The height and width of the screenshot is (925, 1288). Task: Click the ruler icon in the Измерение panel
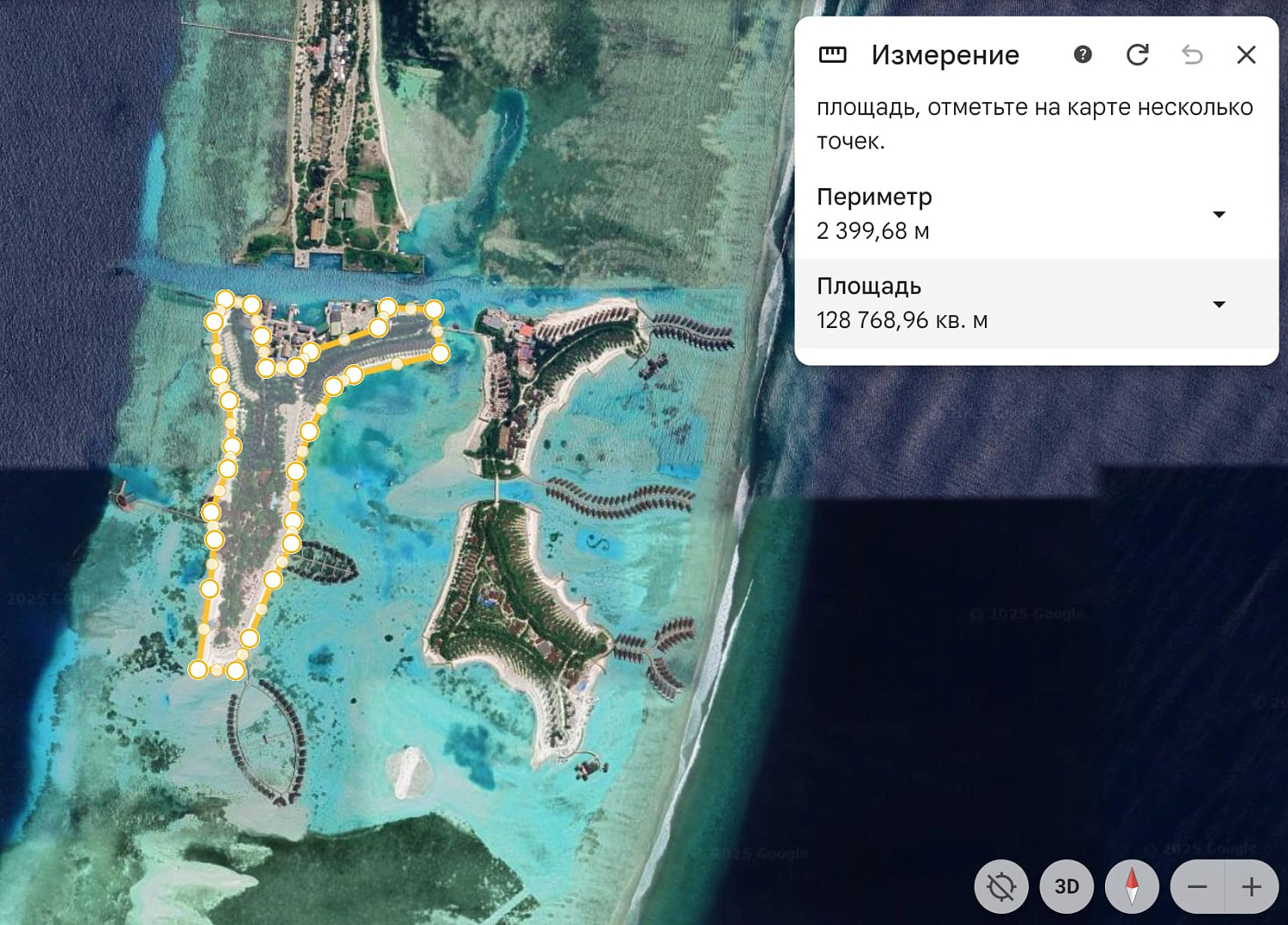coord(834,55)
